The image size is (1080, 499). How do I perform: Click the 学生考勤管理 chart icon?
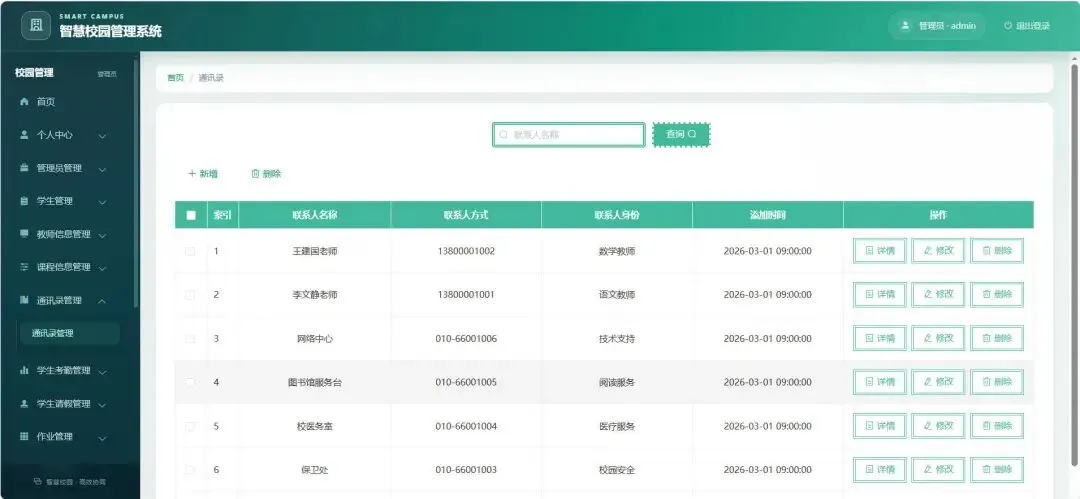[x=25, y=370]
